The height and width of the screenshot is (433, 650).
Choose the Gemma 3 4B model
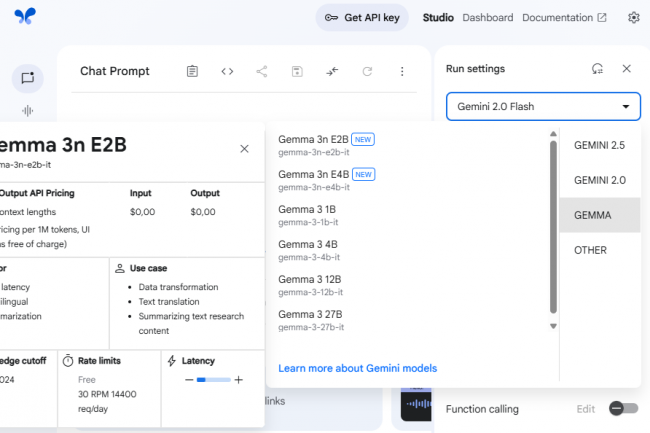(x=408, y=250)
